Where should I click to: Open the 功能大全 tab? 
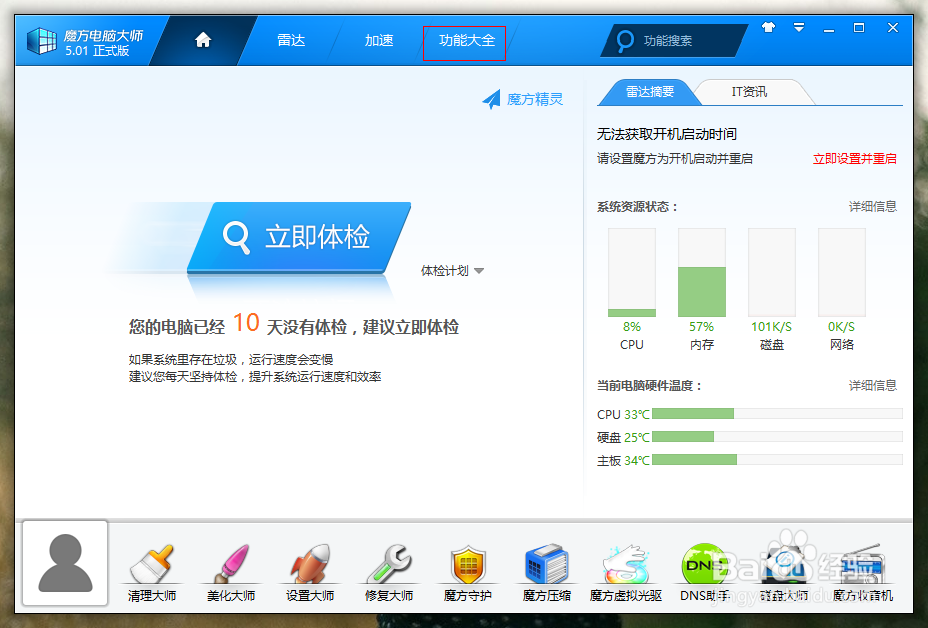coord(467,40)
